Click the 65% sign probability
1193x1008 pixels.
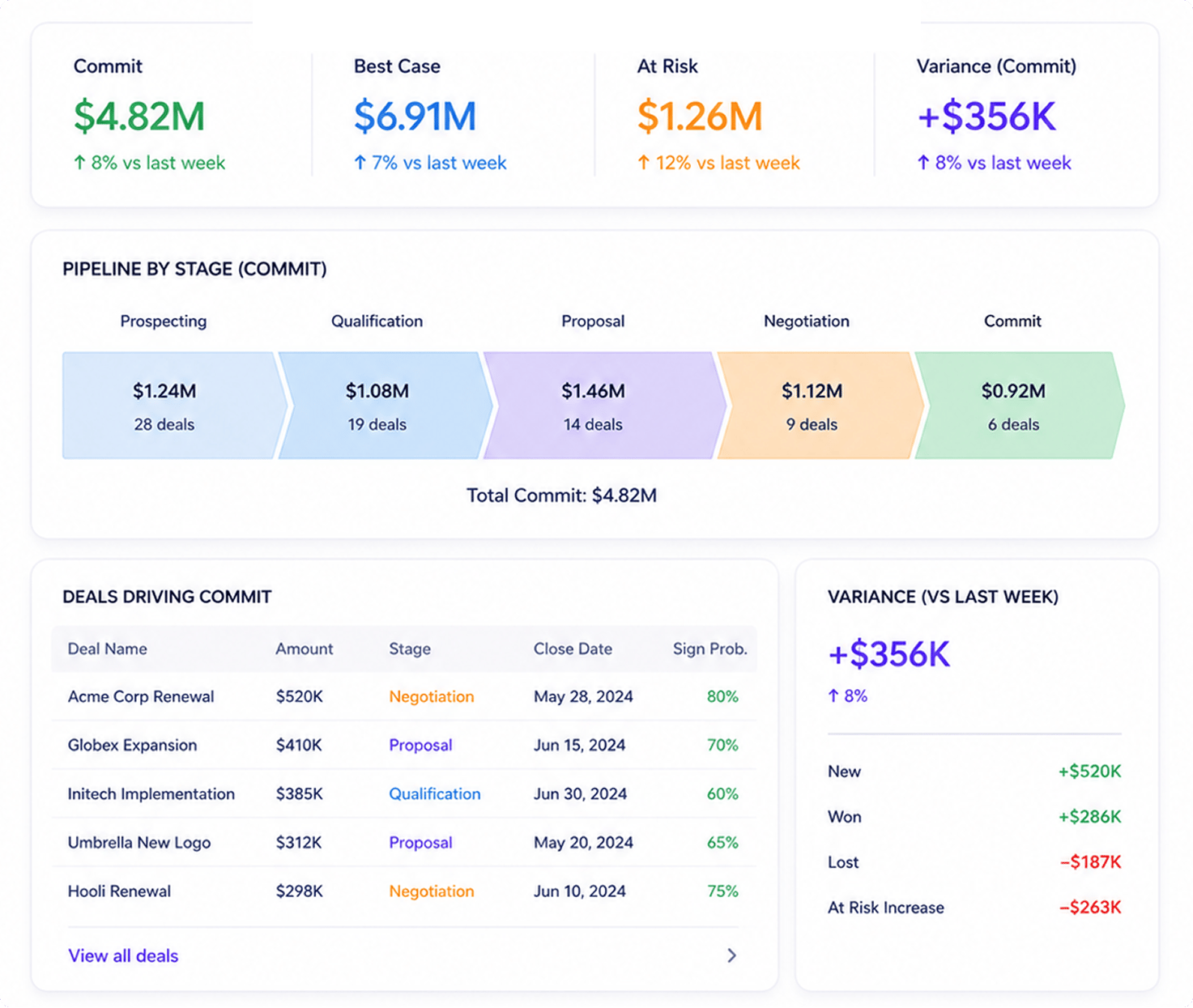(722, 842)
